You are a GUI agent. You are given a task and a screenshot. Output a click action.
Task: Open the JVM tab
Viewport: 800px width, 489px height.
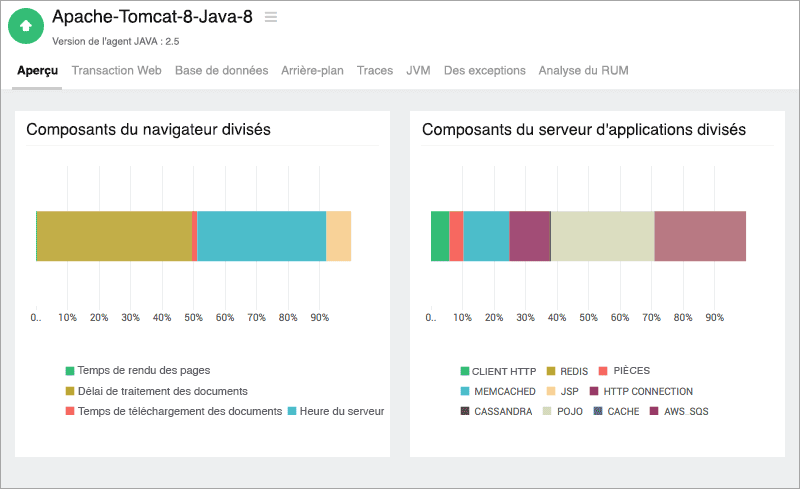tap(418, 71)
